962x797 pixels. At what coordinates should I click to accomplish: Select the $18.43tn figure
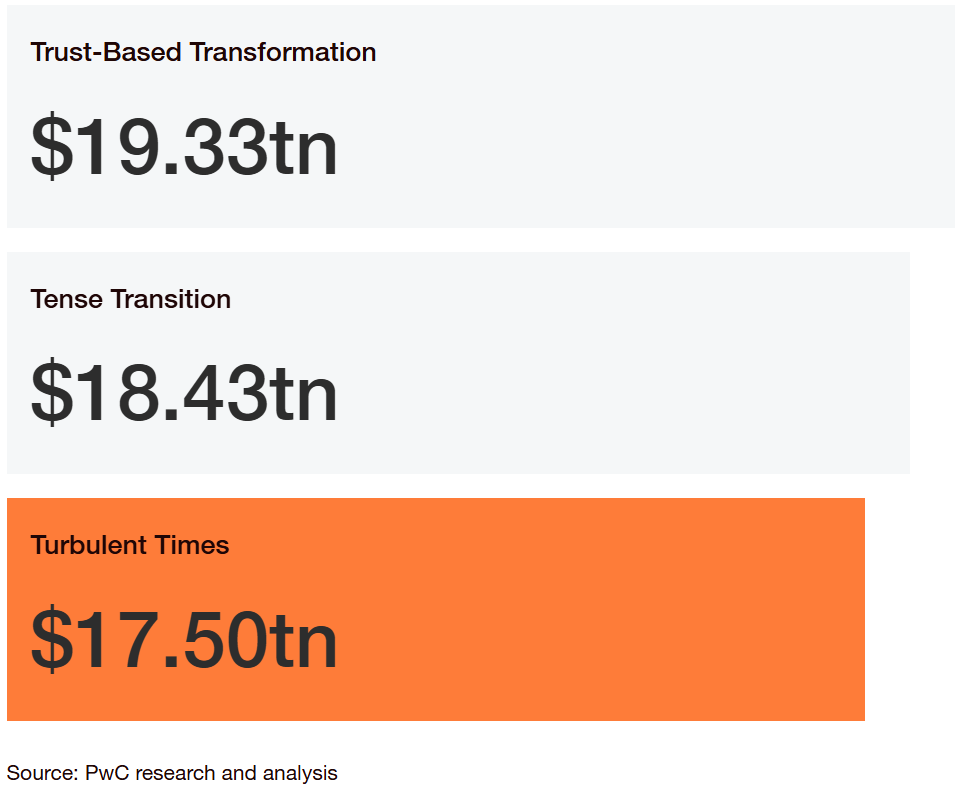coord(184,393)
